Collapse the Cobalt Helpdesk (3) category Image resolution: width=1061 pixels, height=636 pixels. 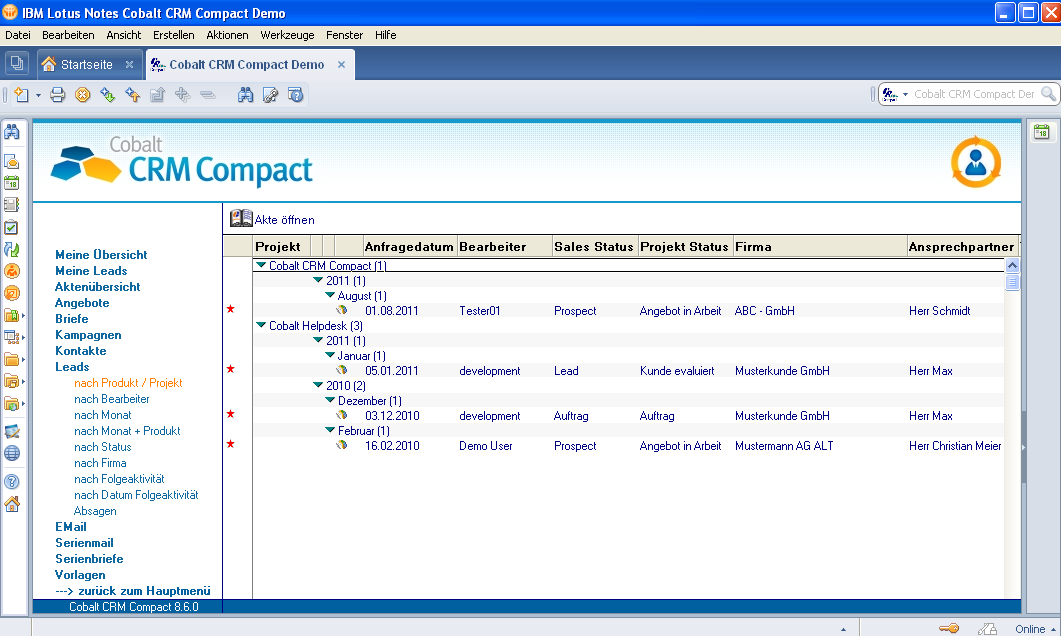[x=261, y=325]
